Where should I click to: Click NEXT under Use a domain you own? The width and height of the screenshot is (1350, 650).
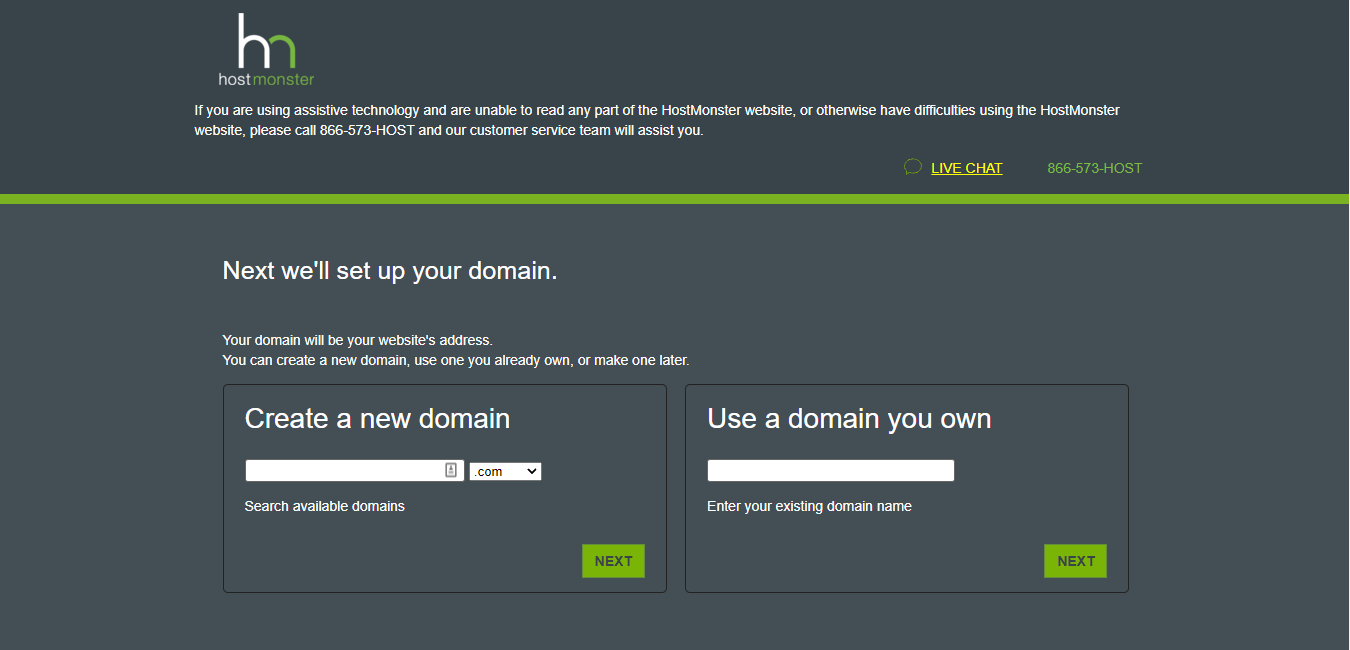pos(1075,561)
